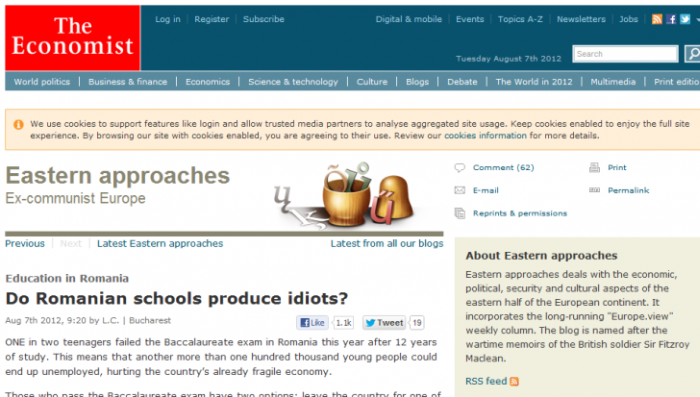Click the Facebook like count 1.1k

point(343,322)
